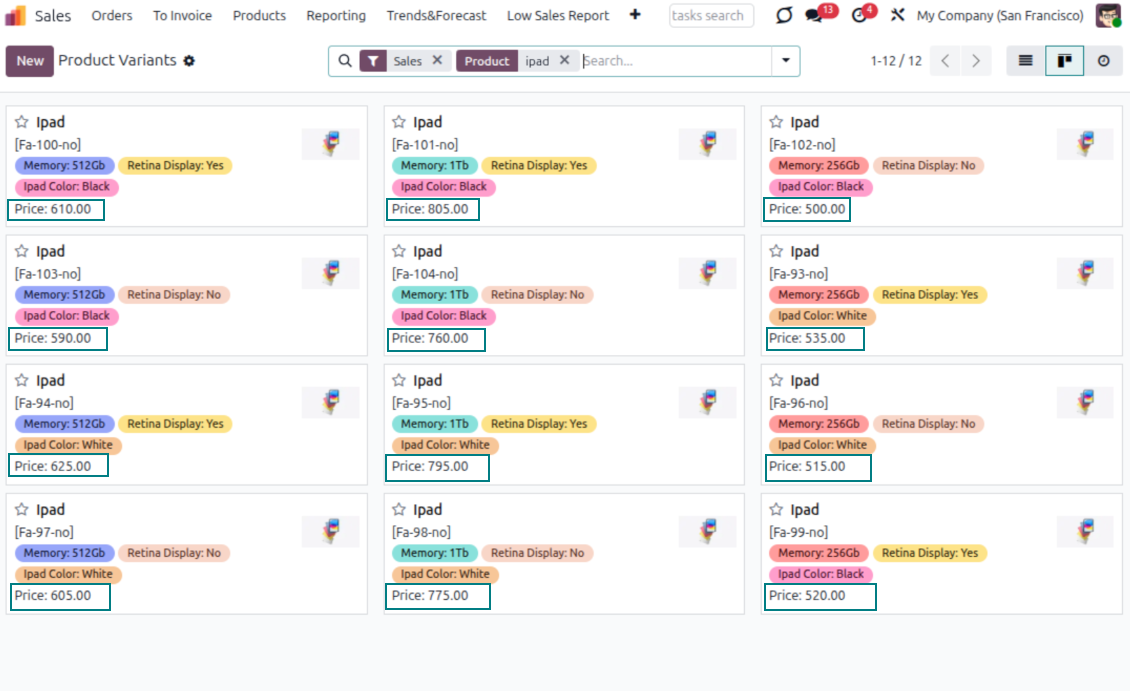Open the tools wrench icon
This screenshot has width=1130, height=691.
897,16
